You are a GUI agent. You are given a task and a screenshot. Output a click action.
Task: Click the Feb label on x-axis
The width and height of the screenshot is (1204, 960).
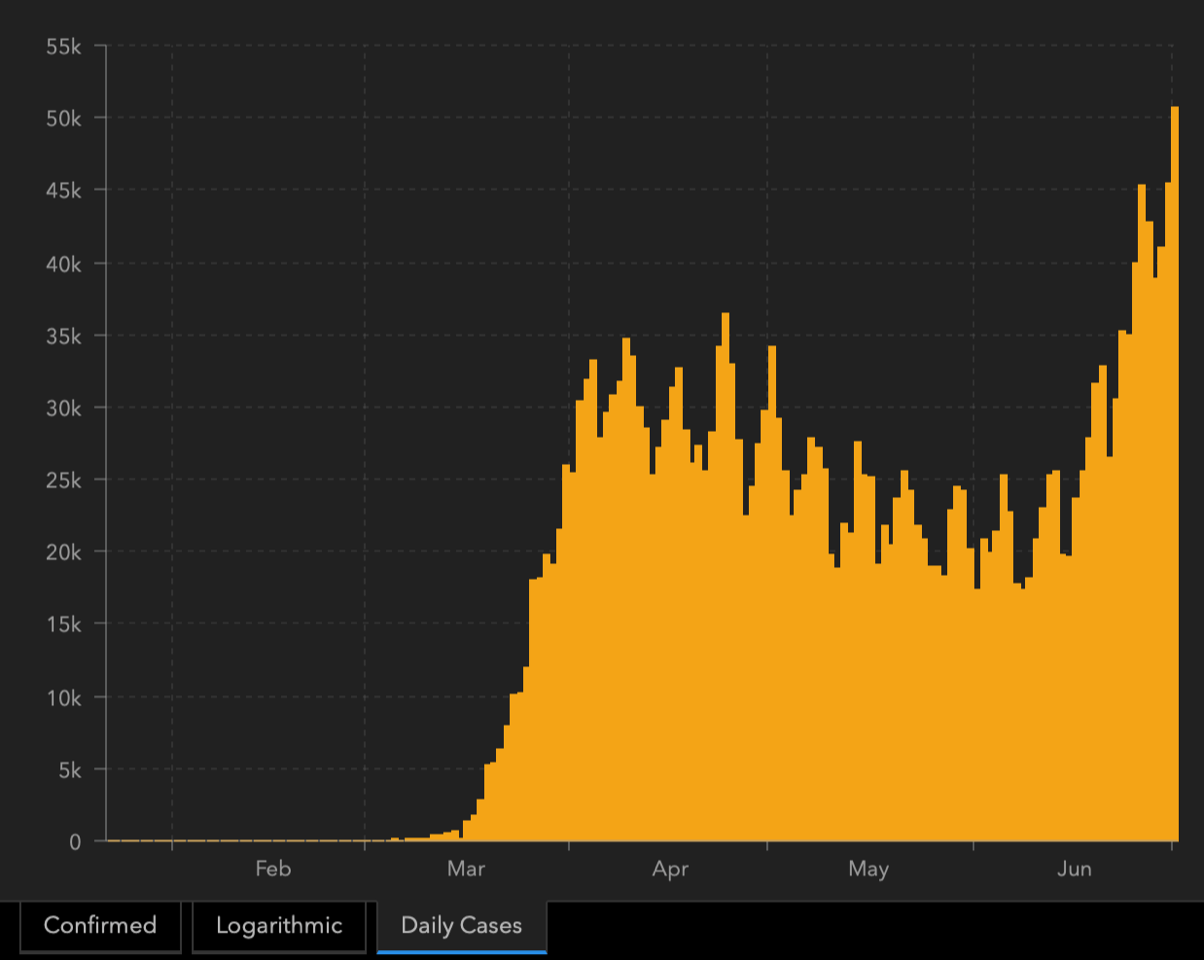273,869
